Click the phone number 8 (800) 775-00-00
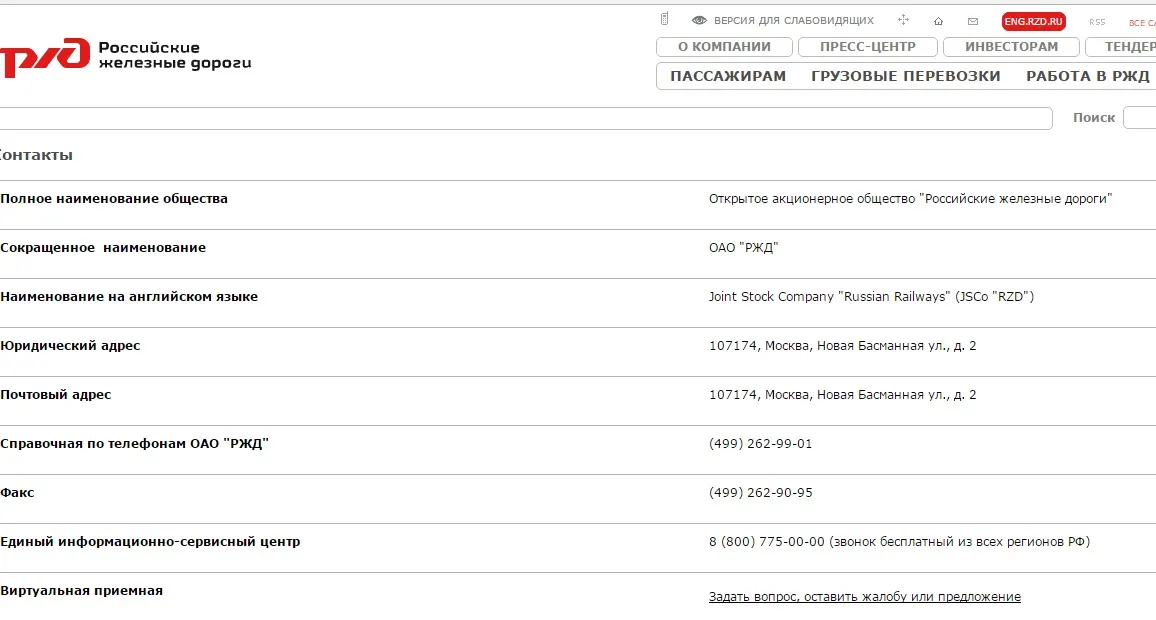The image size is (1156, 620). [767, 542]
